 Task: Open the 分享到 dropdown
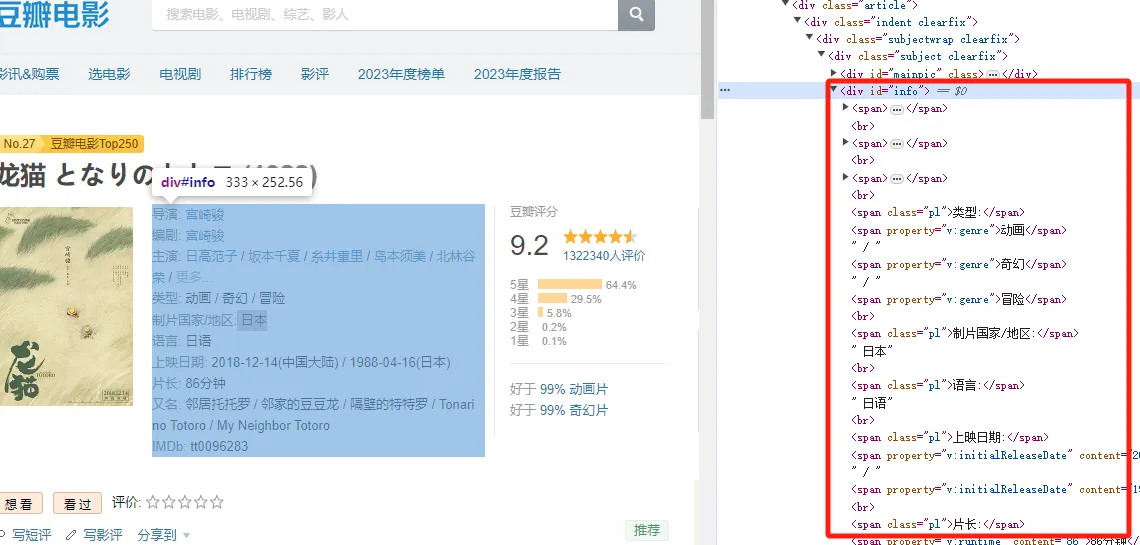164,535
